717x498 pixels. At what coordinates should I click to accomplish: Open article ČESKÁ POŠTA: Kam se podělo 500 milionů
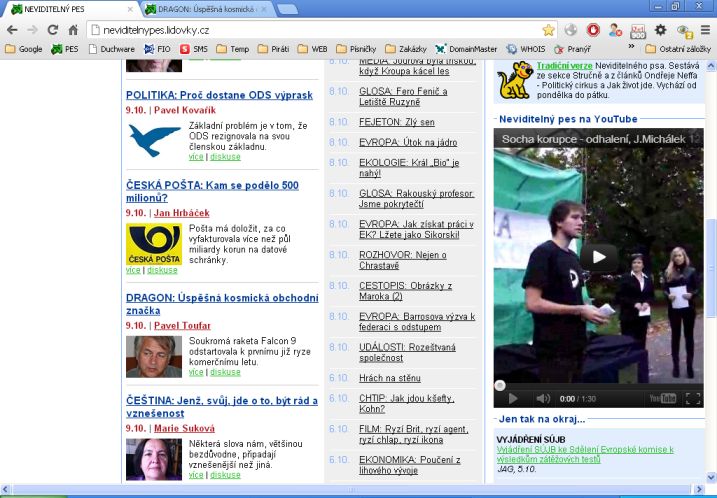point(212,192)
